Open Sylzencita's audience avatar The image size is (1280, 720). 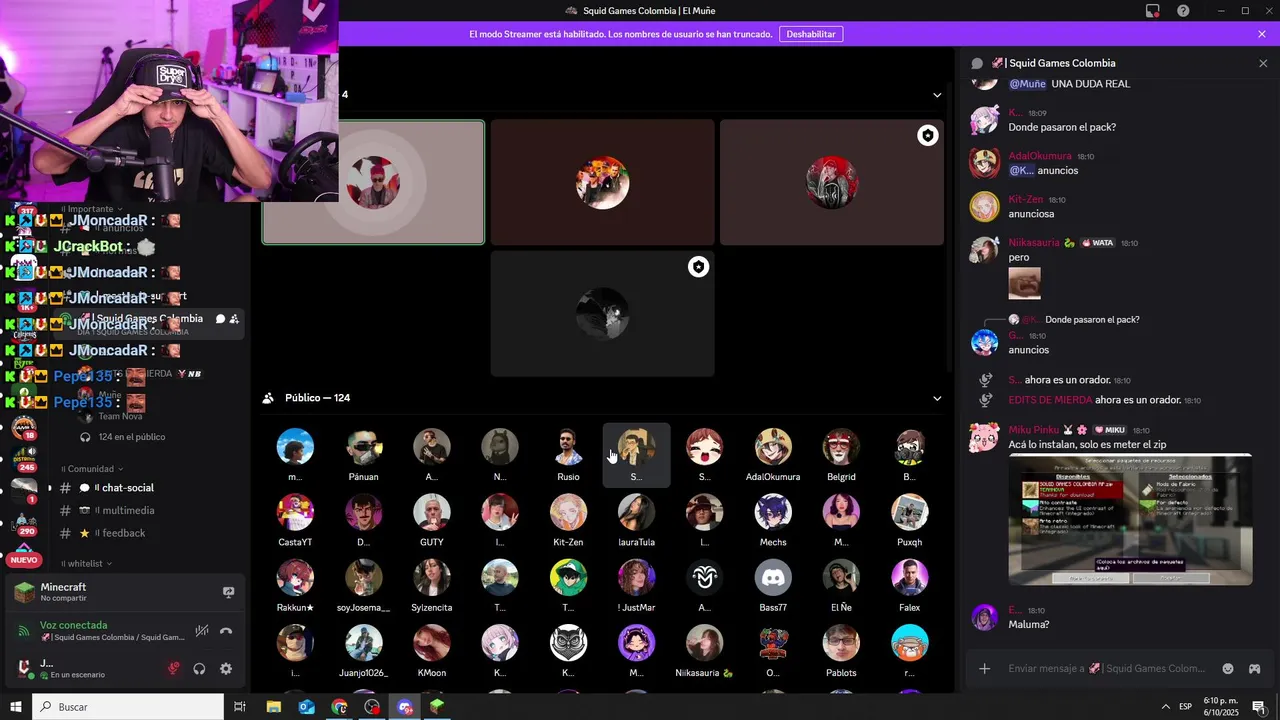pos(432,578)
